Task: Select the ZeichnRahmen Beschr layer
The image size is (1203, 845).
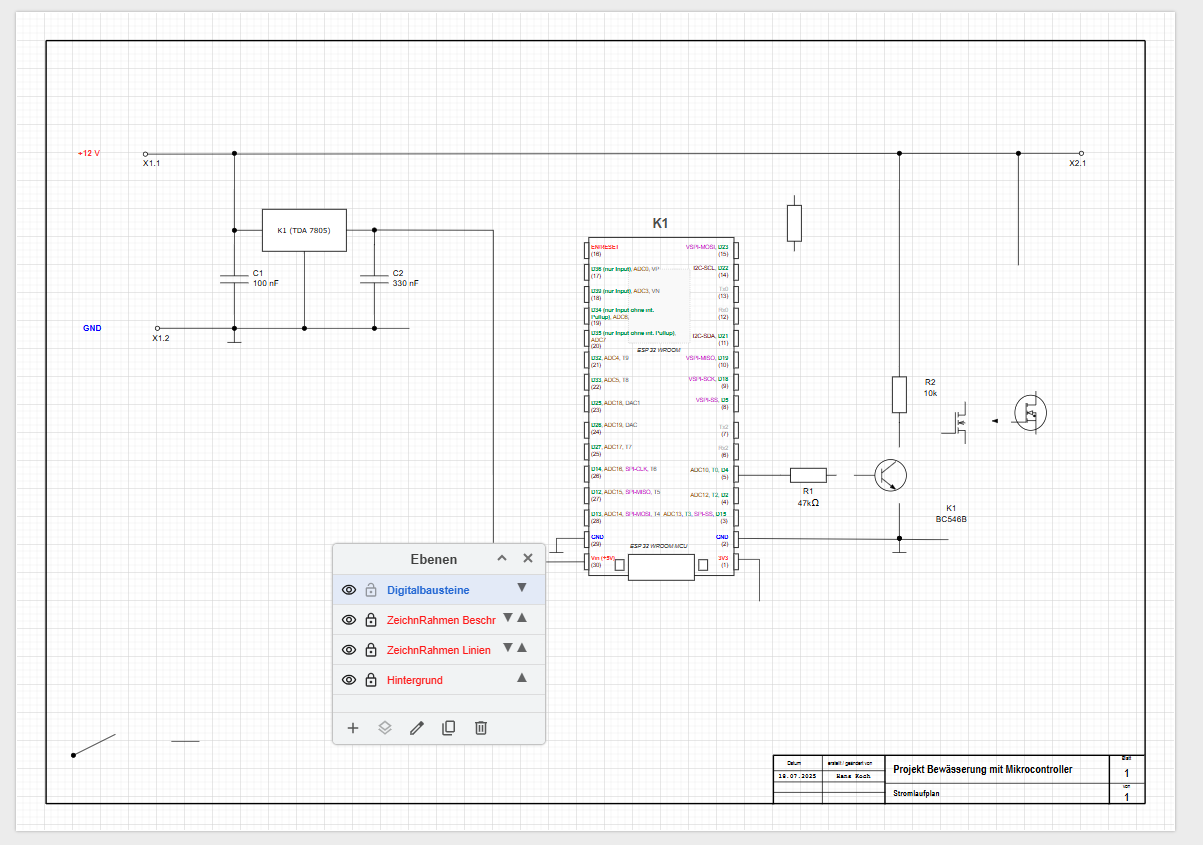Action: point(440,620)
